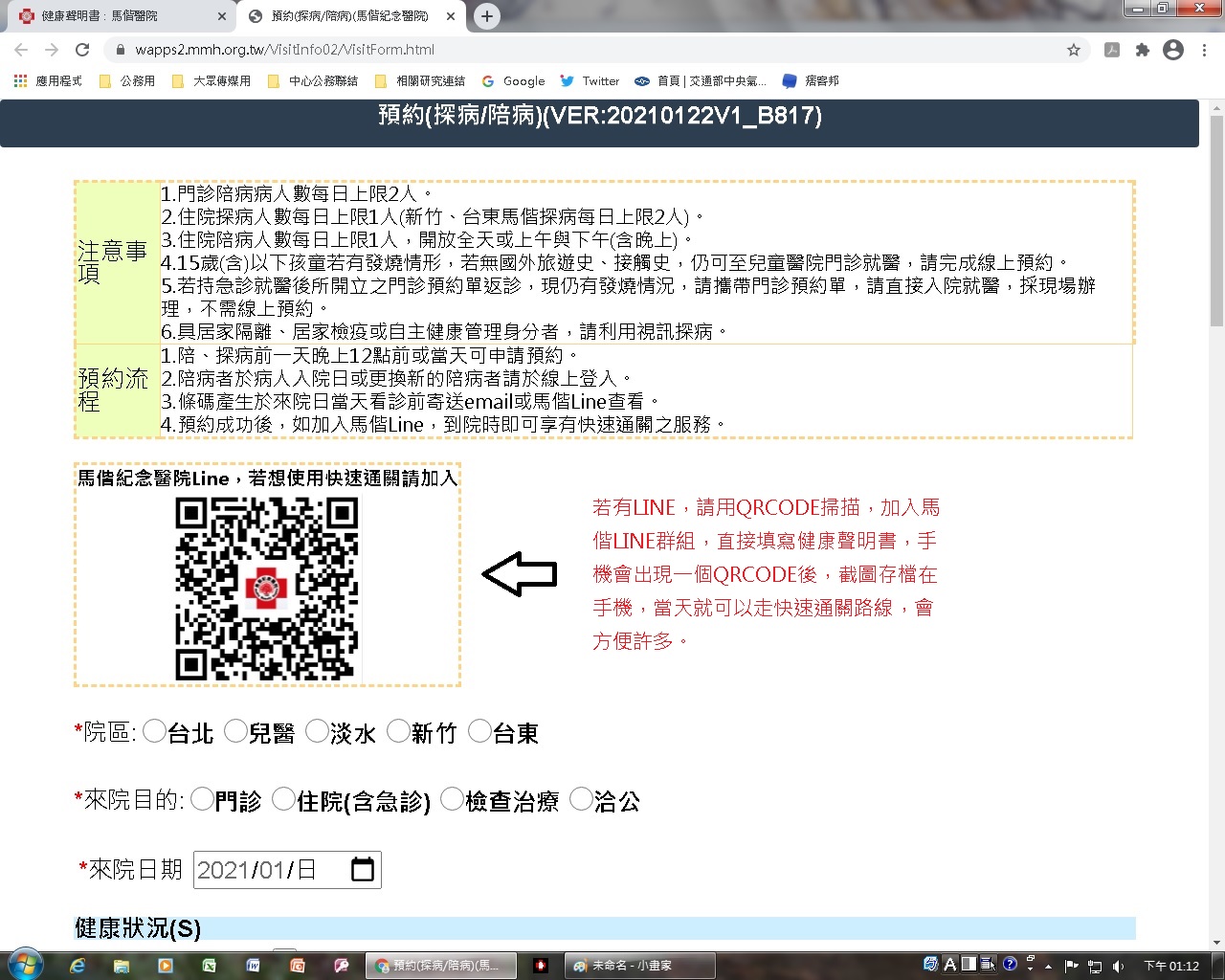The height and width of the screenshot is (980, 1225).
Task: Click the page's vertical scrollbar thumb
Action: (1216, 220)
